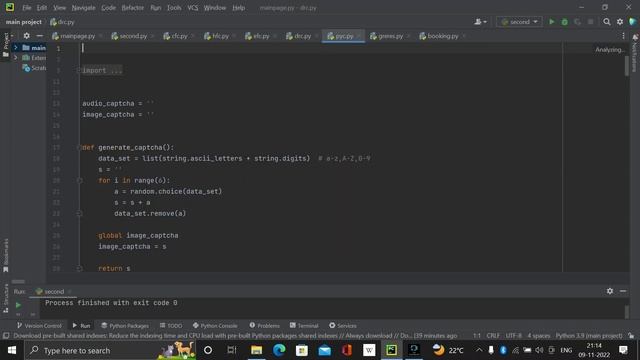Select Scratches and Consoles tree item
Image resolution: width=640 pixels, height=360 pixels.
tap(34, 68)
